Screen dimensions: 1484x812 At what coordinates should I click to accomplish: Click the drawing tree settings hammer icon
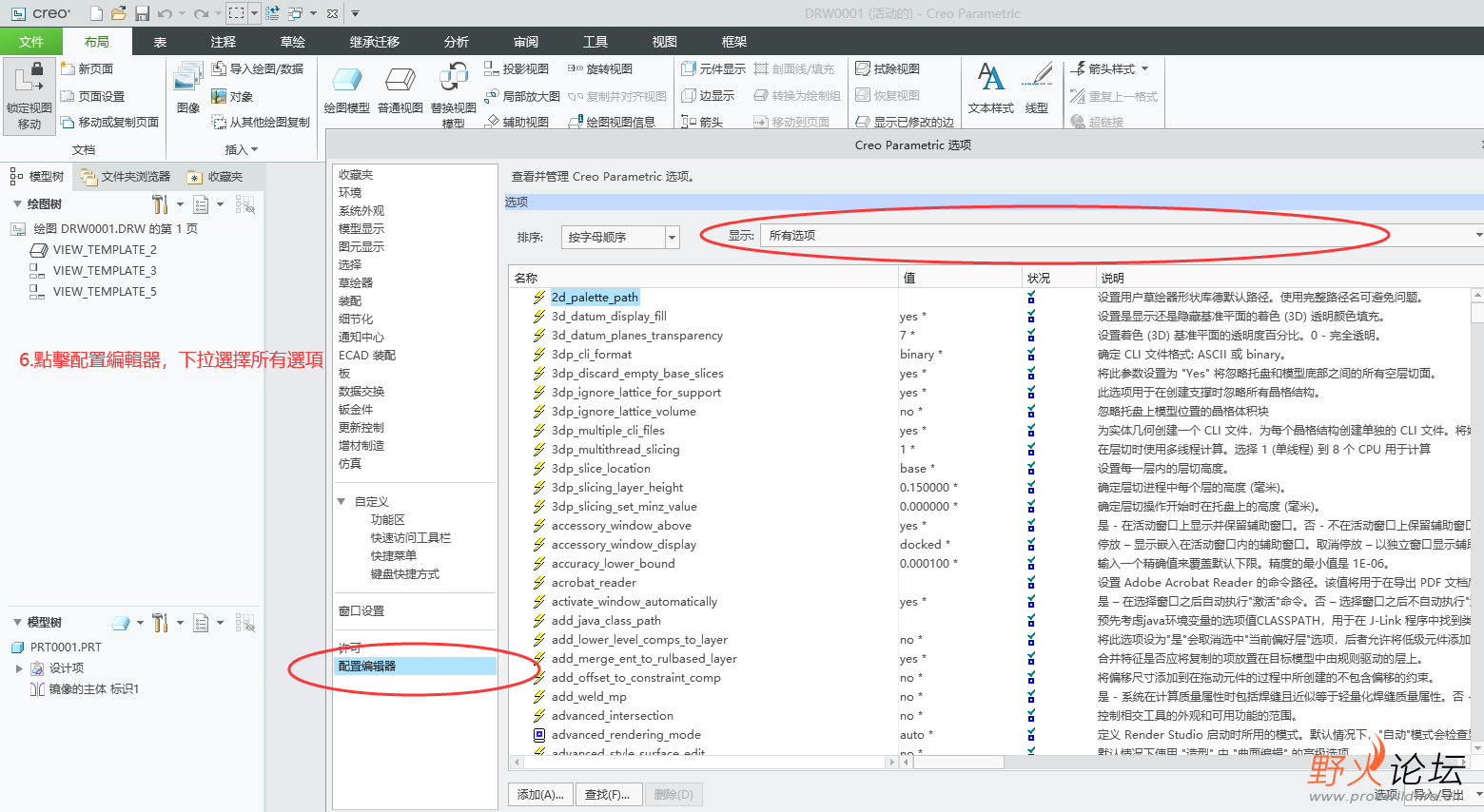click(159, 204)
